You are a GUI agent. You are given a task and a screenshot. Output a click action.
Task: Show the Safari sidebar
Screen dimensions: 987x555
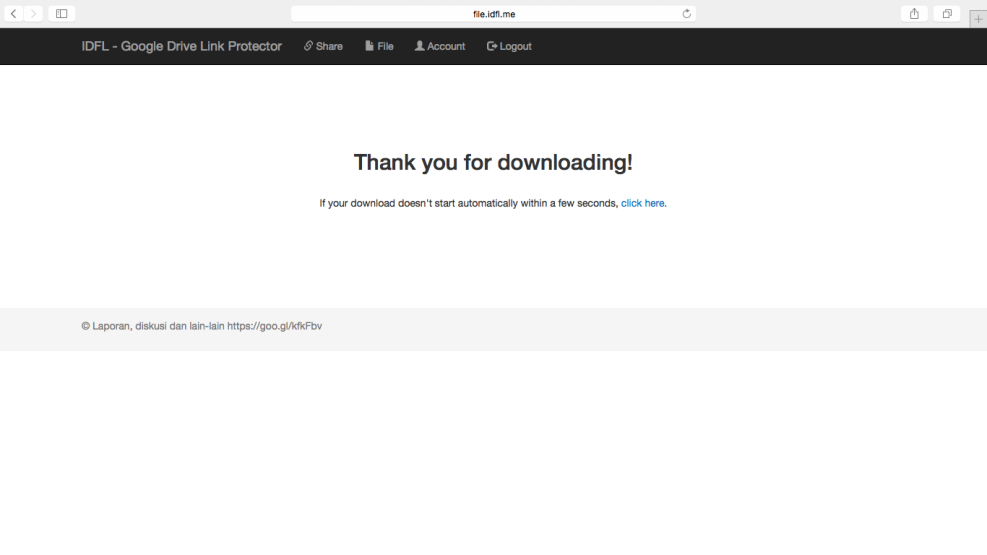(62, 14)
